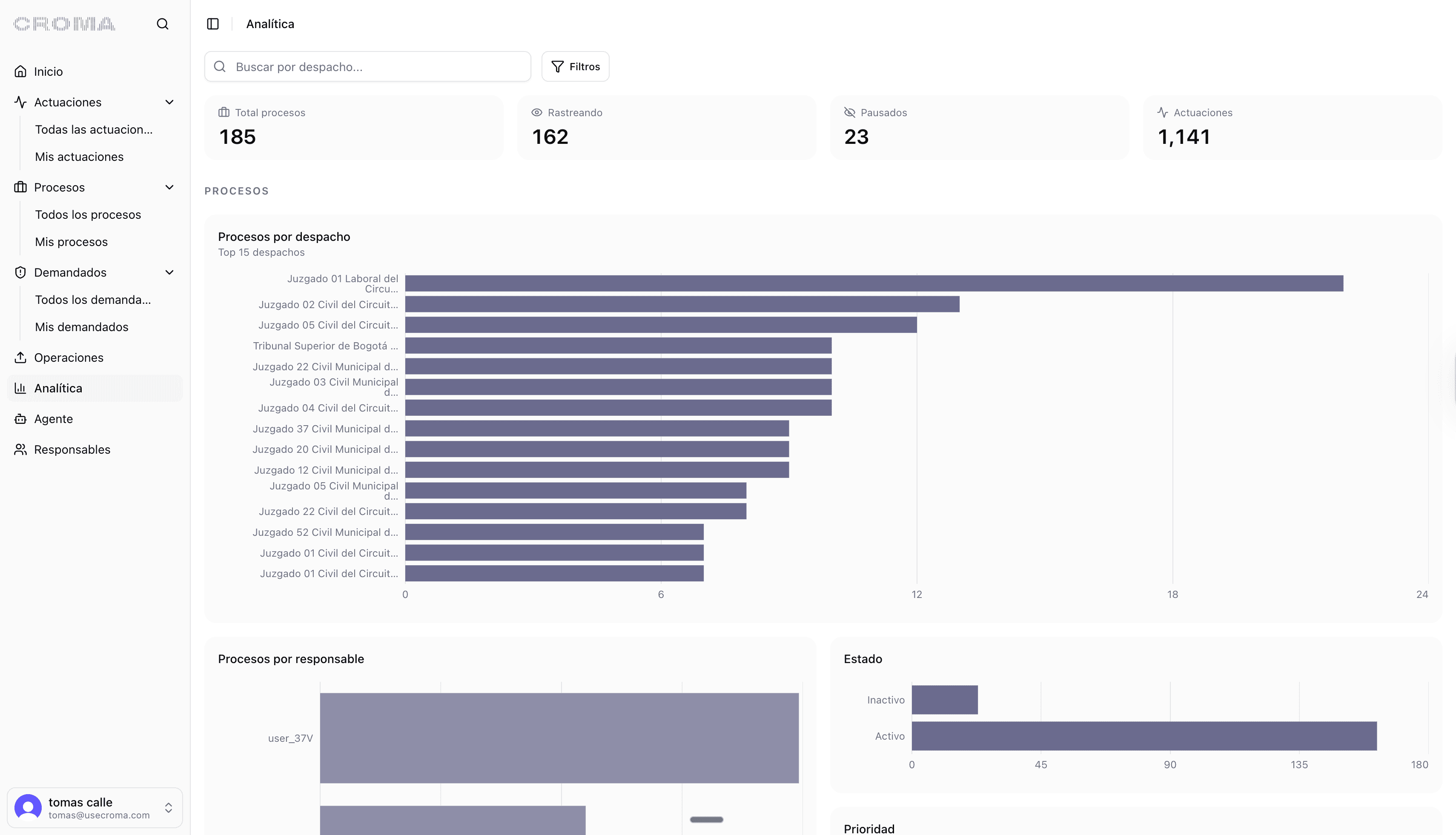Screen dimensions: 1456x835
Task: Select Mis actuaciones in sidebar
Action: click(79, 157)
